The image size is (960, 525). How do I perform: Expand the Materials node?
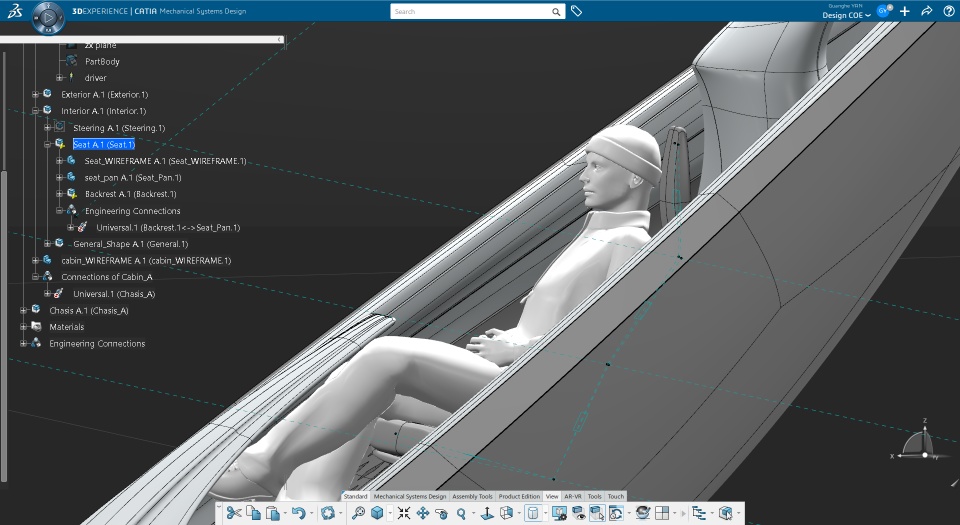(x=23, y=327)
